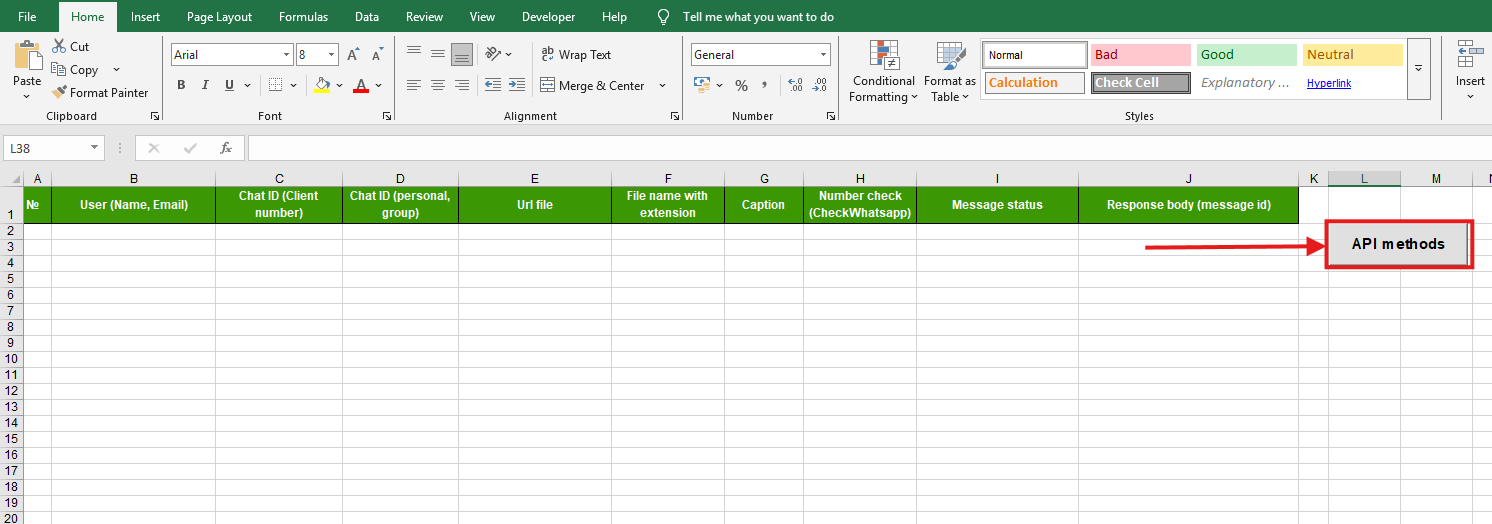This screenshot has width=1492, height=524.
Task: Apply the Hyperlink cell style
Action: (x=1328, y=83)
